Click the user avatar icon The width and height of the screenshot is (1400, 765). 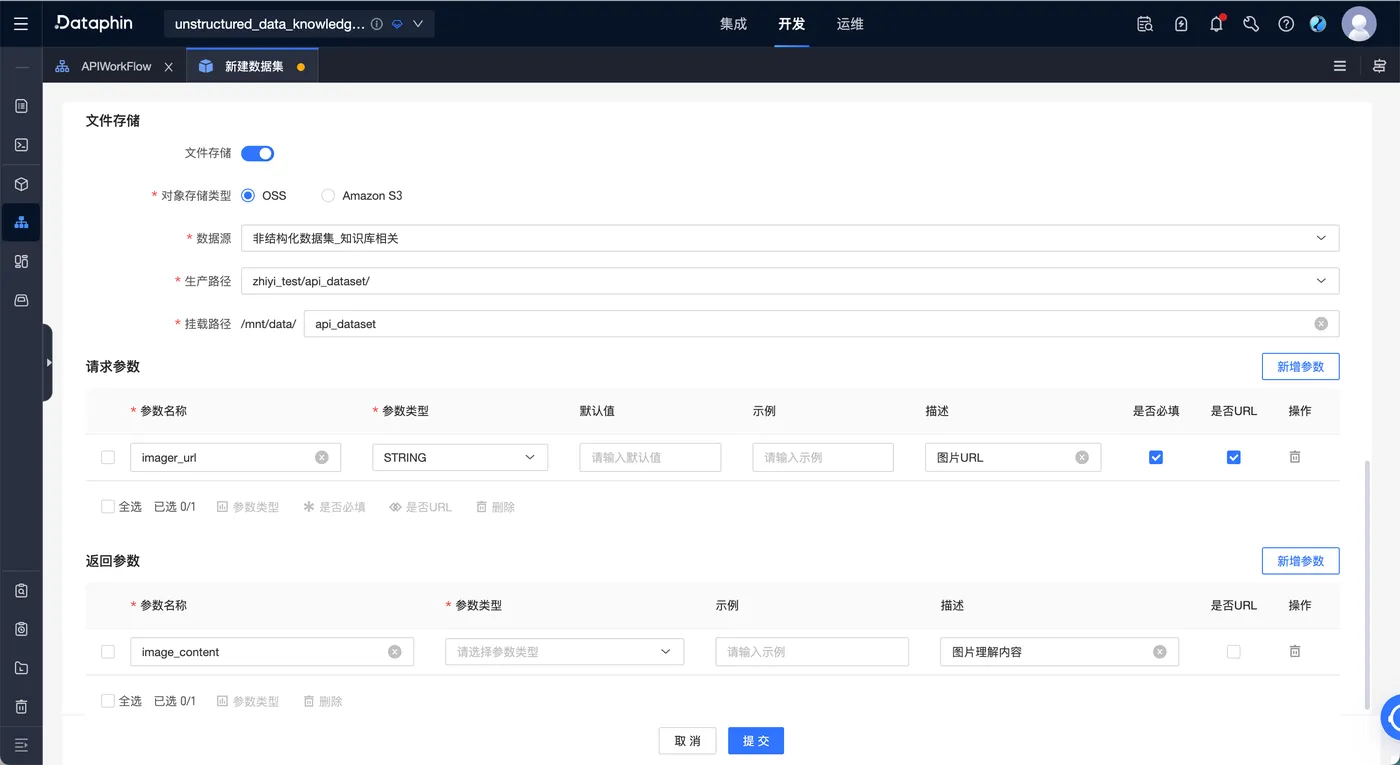[x=1359, y=24]
